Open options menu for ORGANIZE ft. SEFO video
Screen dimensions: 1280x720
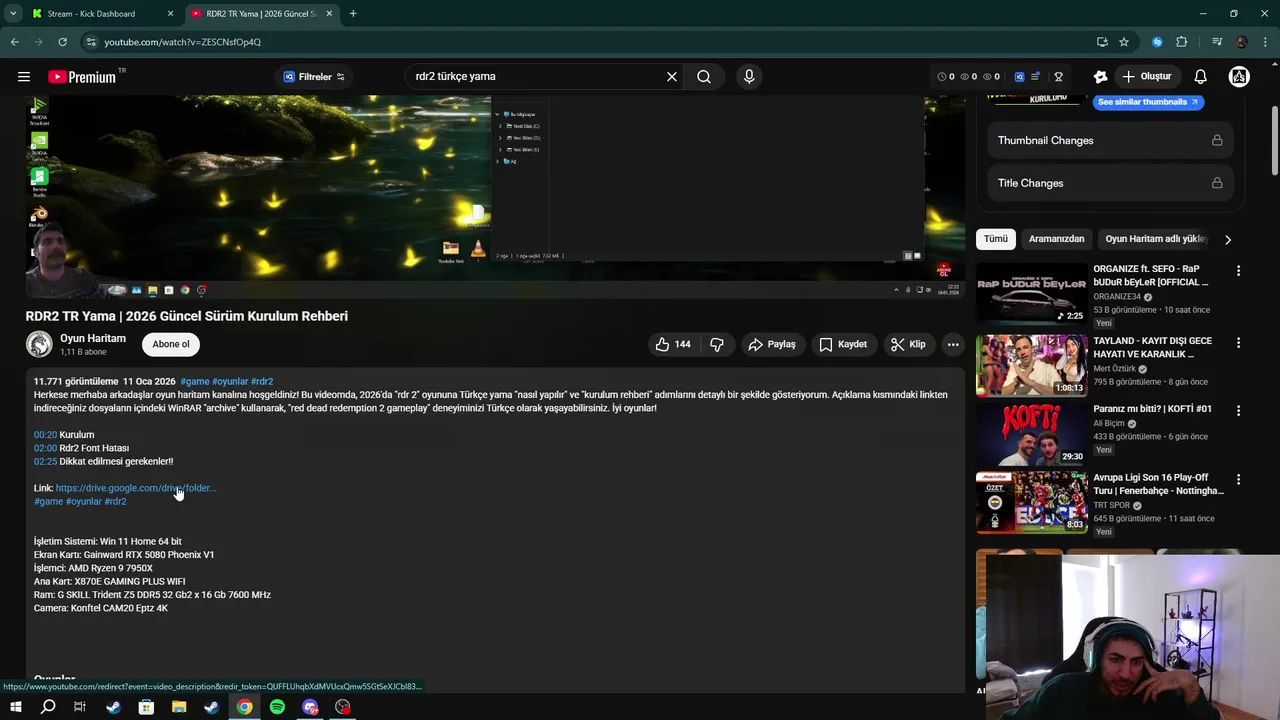point(1238,271)
